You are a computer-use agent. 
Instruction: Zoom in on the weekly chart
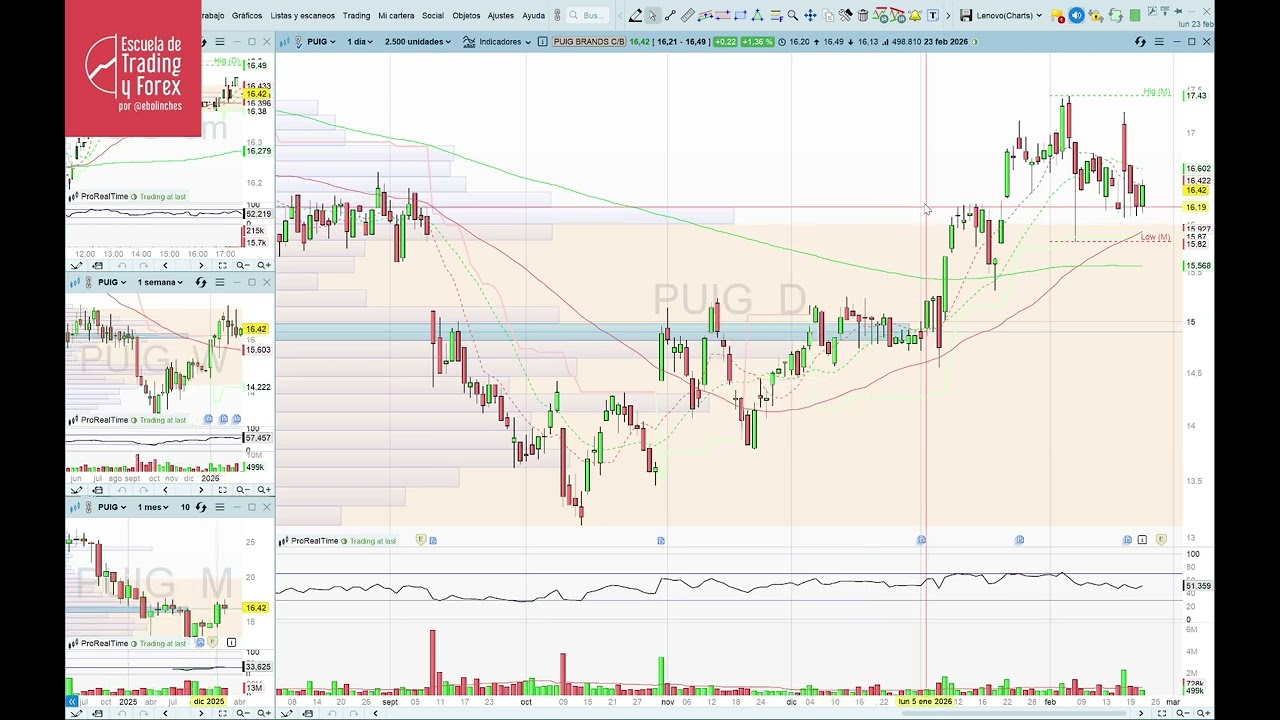click(x=263, y=490)
